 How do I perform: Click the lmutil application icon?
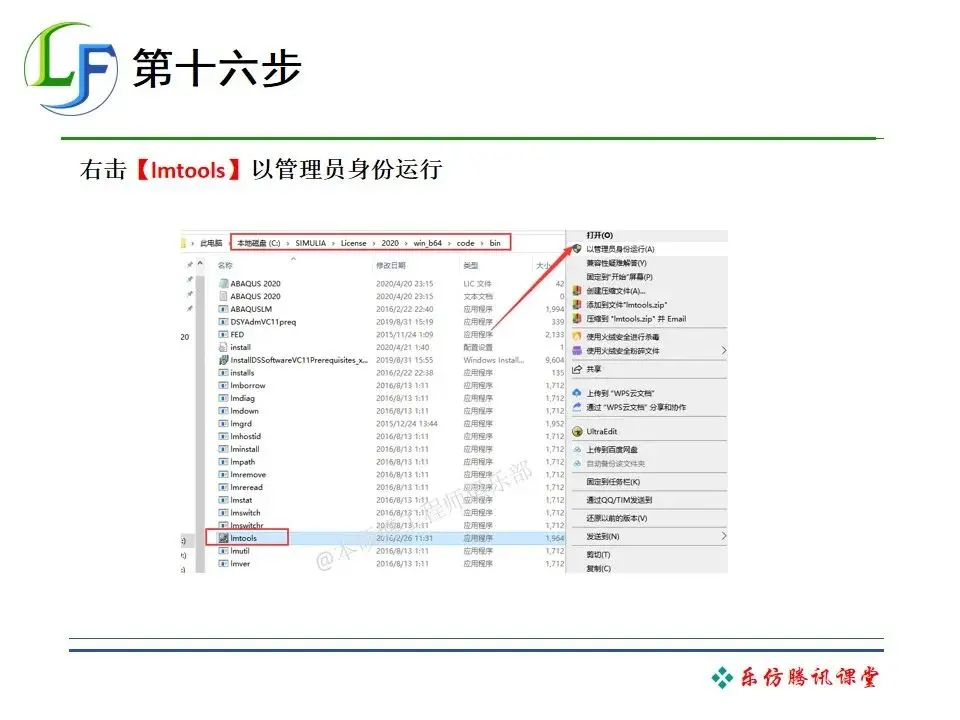point(223,551)
